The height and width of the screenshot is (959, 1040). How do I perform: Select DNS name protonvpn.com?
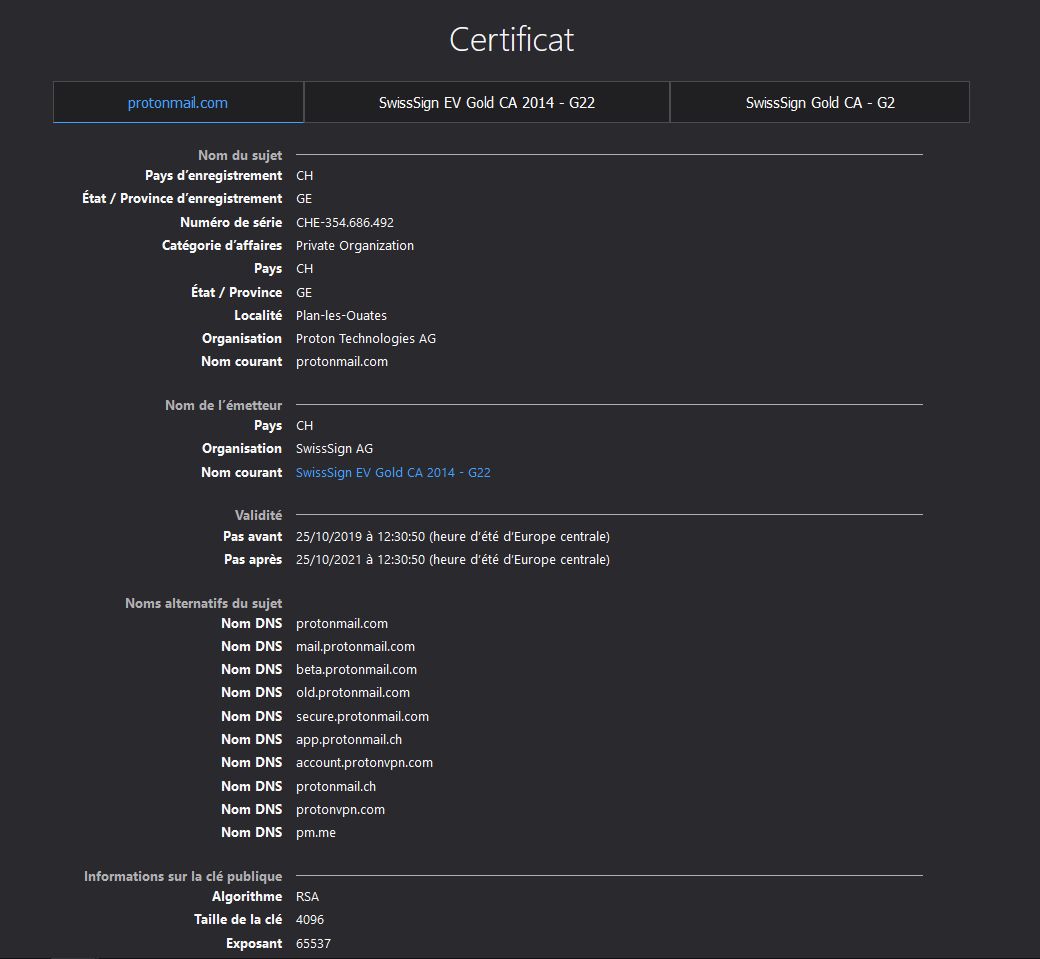coord(340,810)
